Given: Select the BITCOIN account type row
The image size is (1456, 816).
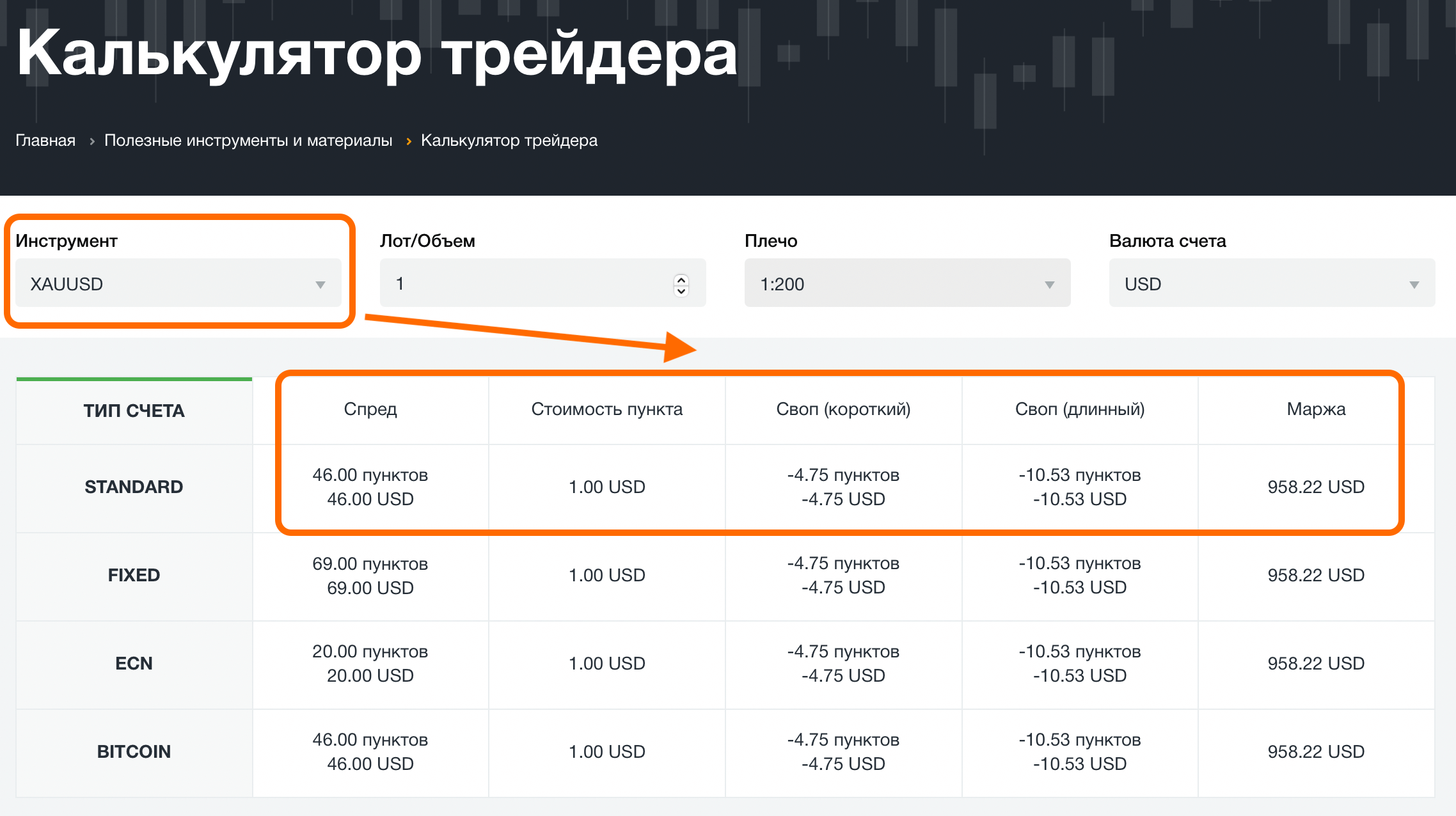Looking at the screenshot, I should click(134, 751).
